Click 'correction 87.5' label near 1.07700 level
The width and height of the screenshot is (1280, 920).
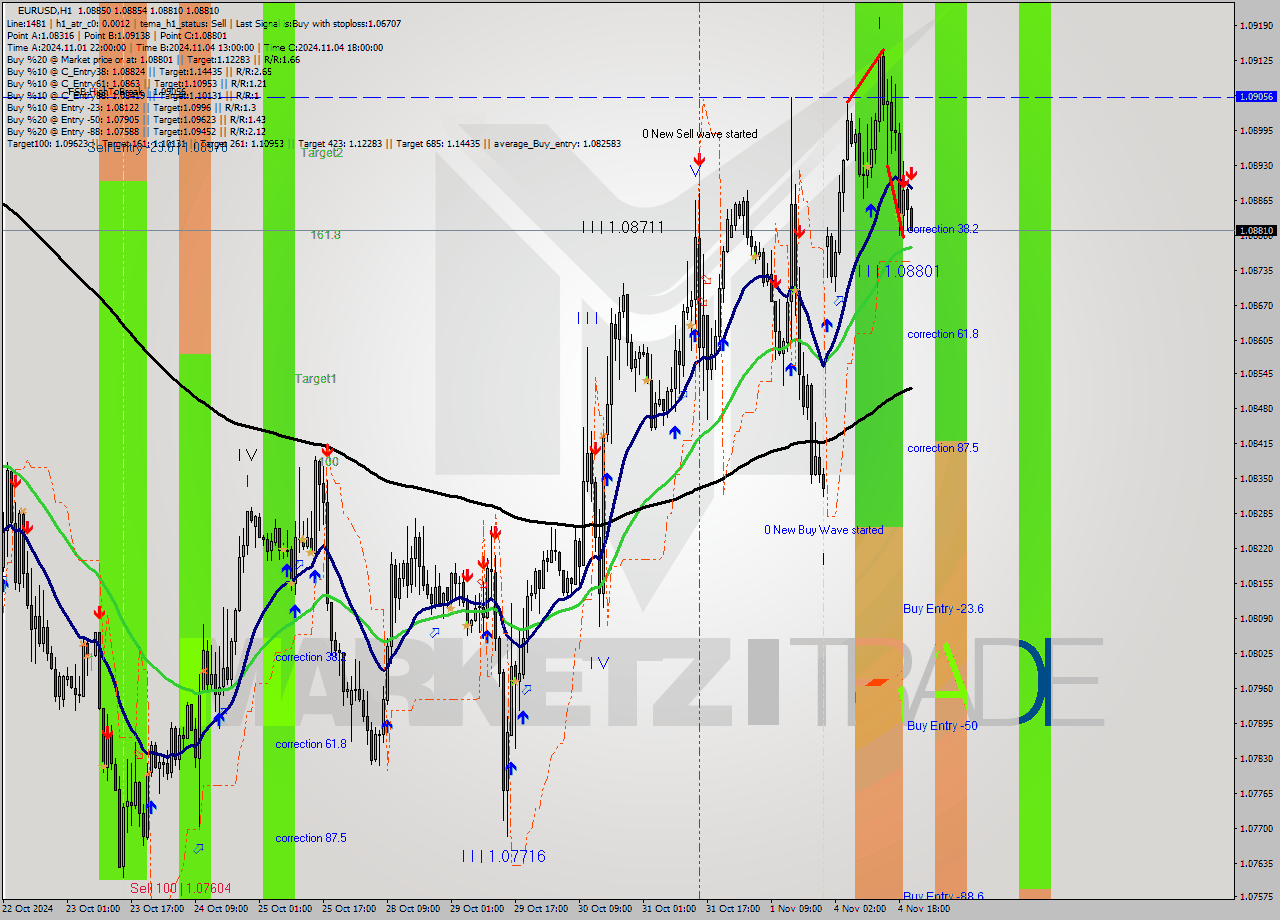point(311,838)
